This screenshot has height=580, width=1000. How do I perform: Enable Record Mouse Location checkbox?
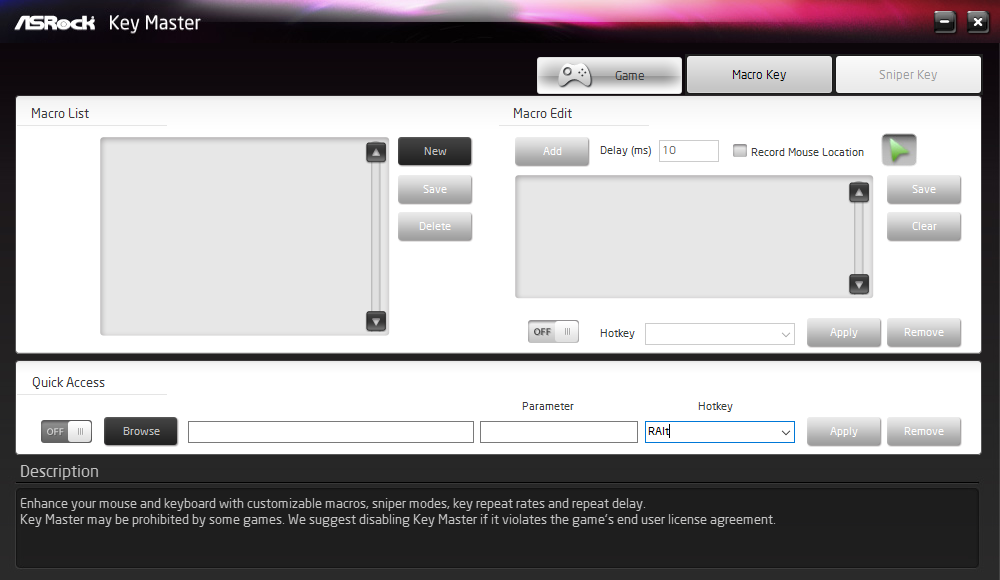click(x=740, y=151)
